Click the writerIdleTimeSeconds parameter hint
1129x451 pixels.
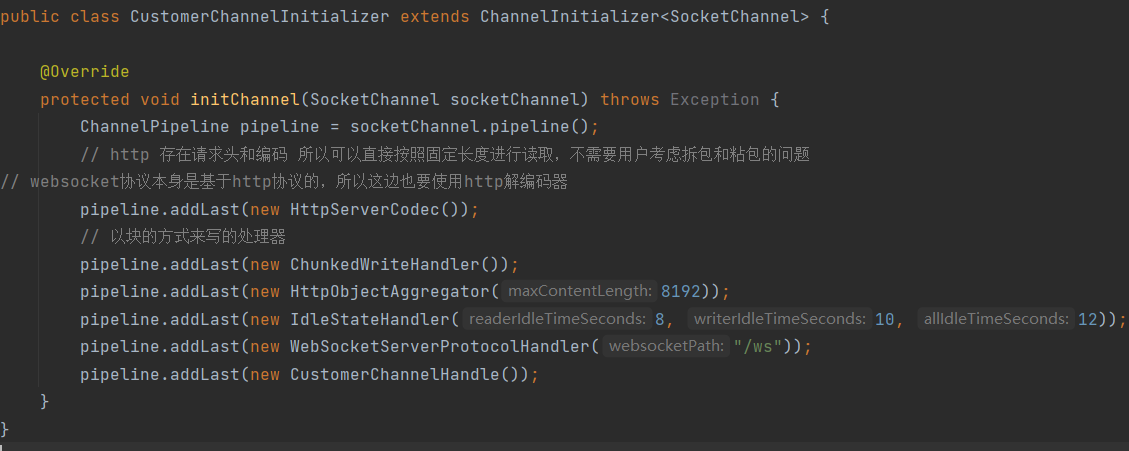click(780, 320)
